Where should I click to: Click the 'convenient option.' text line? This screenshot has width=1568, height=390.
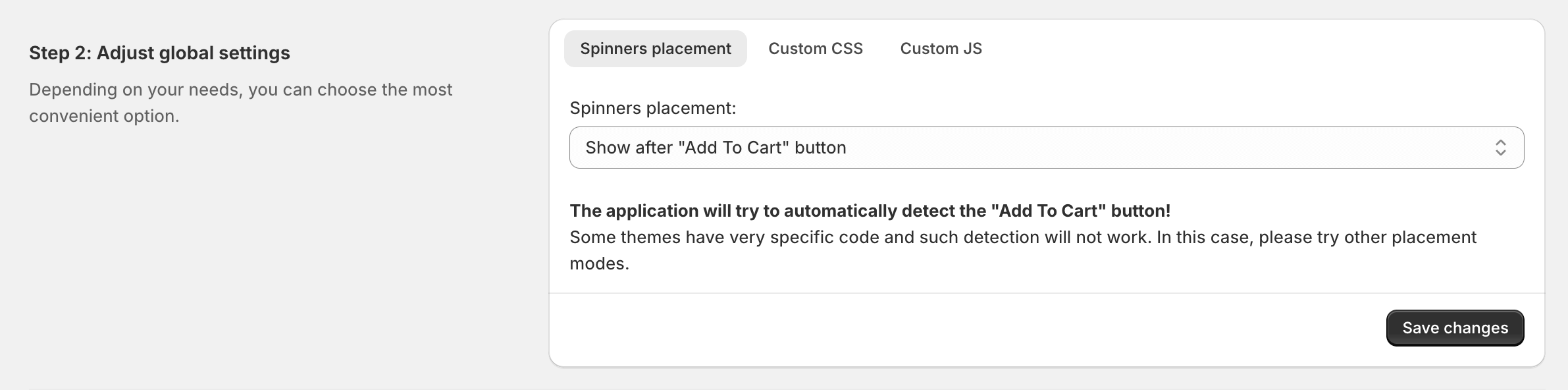[104, 116]
